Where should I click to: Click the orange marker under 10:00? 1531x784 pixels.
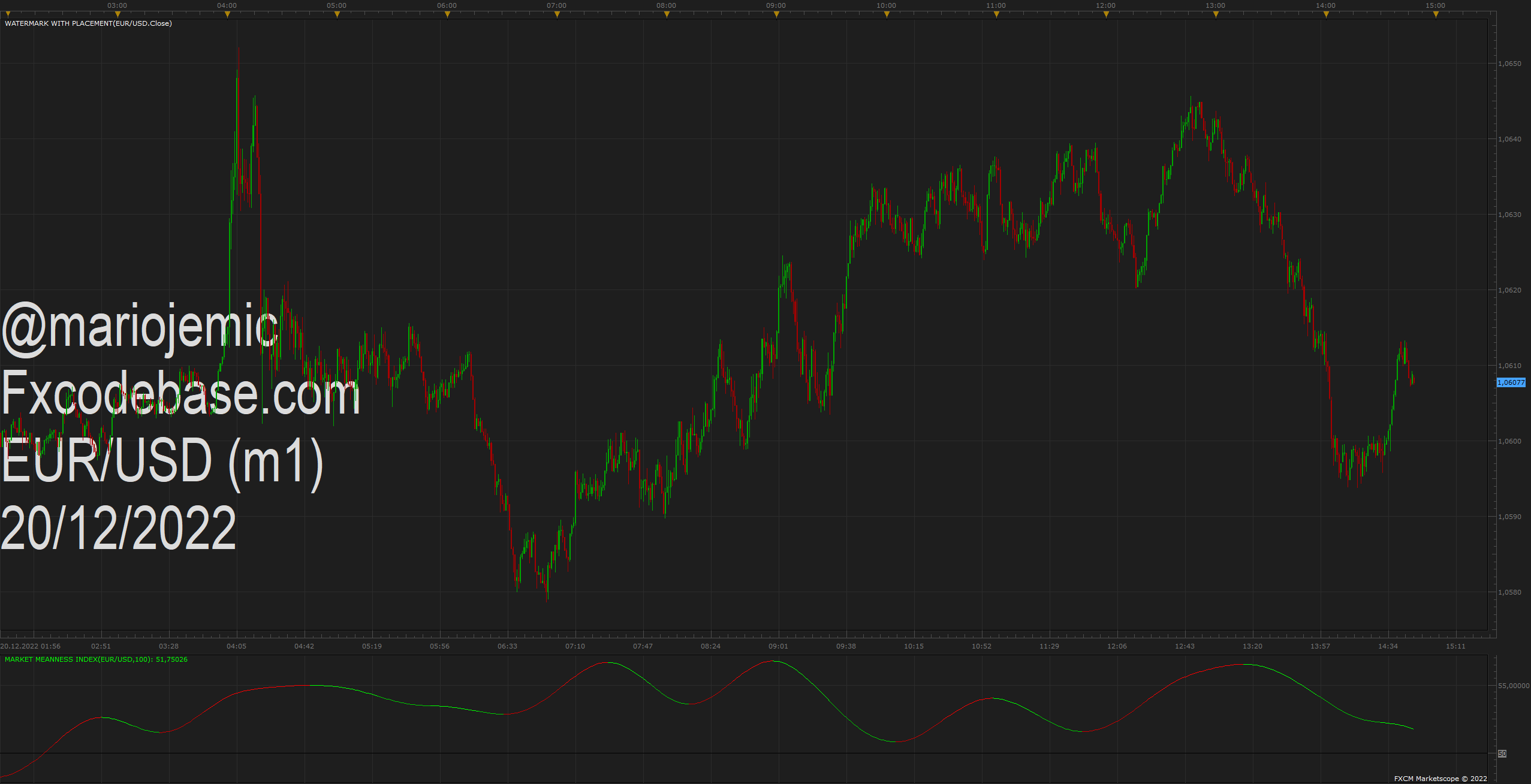coord(887,14)
